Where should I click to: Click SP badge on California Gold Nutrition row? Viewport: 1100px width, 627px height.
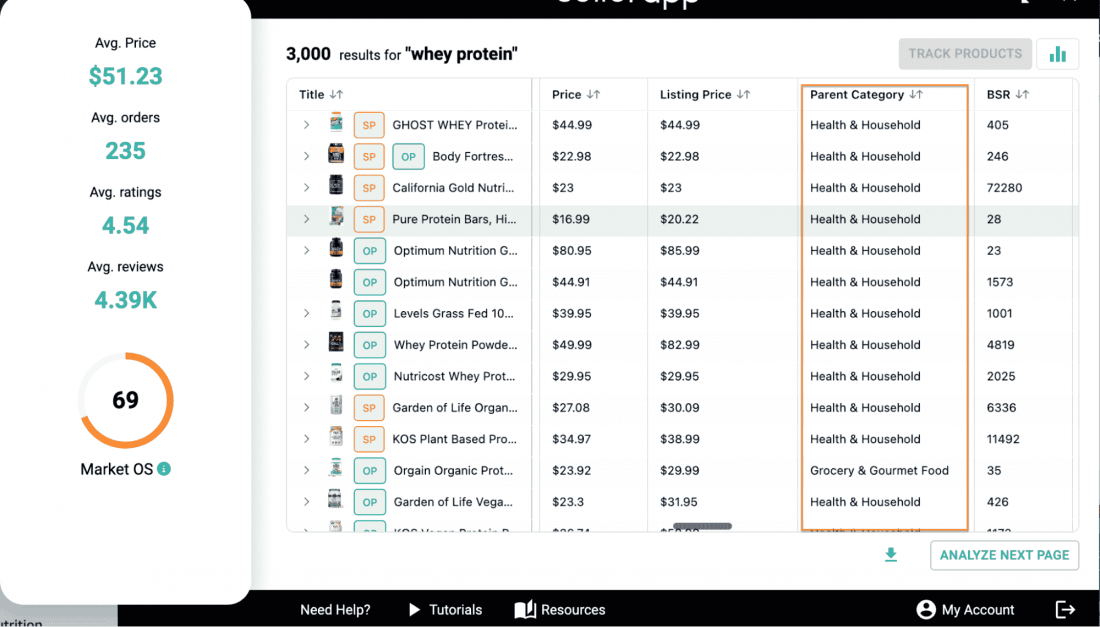tap(369, 188)
